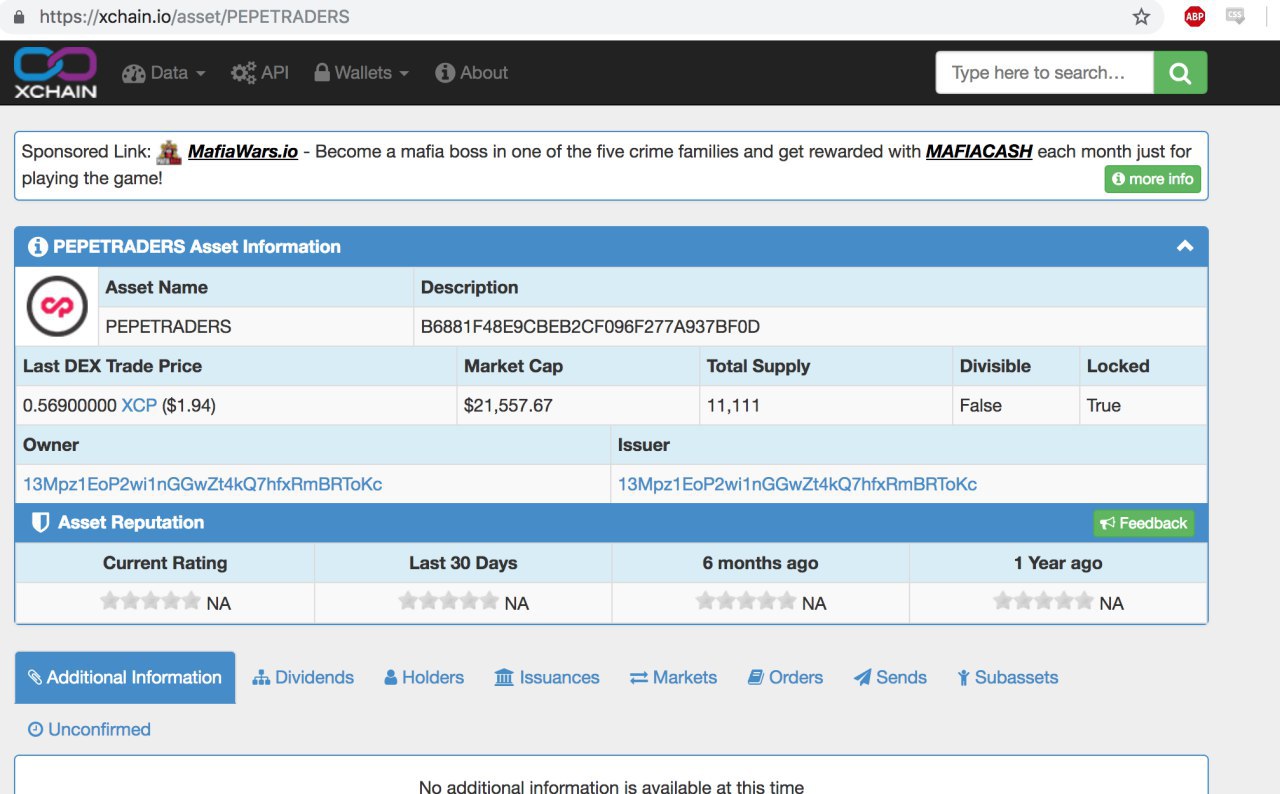Bookmark page with the star icon
1280x794 pixels.
click(x=1141, y=17)
